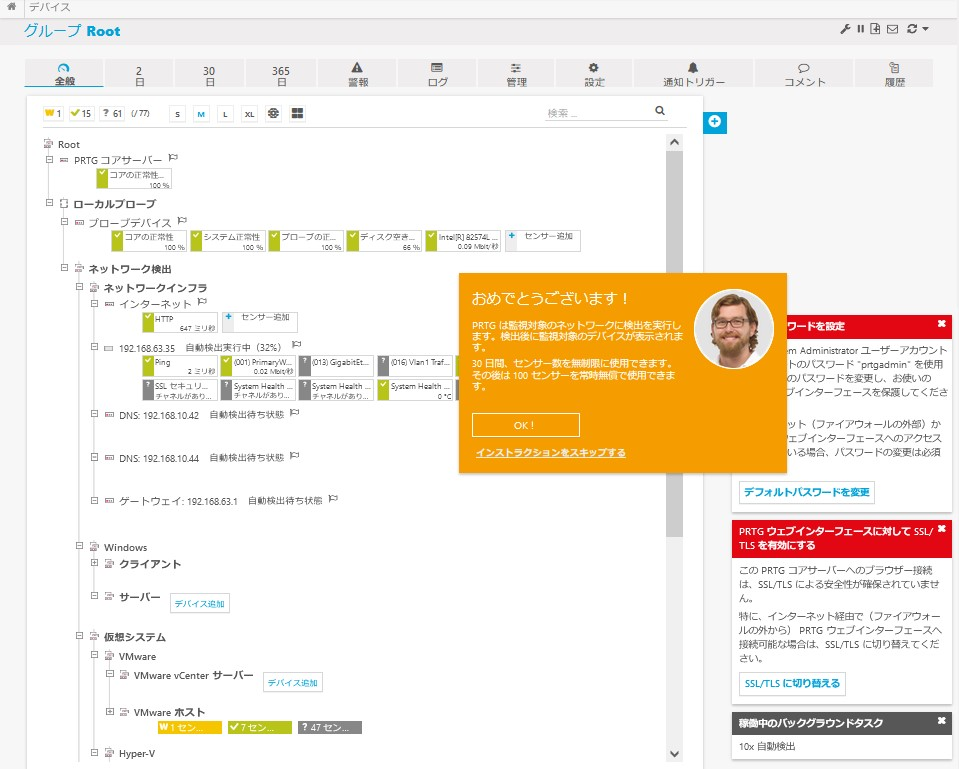Close the password warning card
Image resolution: width=959 pixels, height=769 pixels.
click(x=942, y=323)
